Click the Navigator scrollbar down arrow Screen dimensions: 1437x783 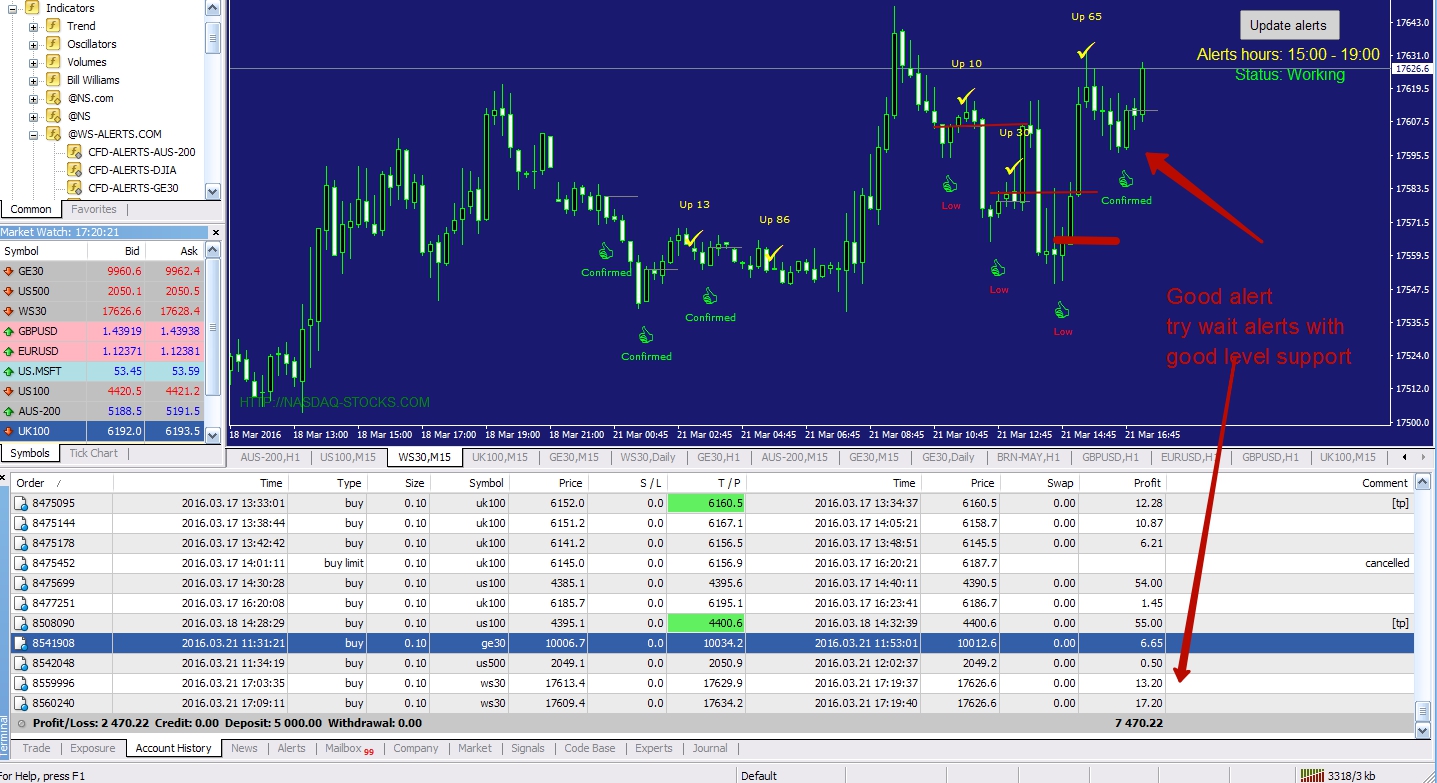pos(212,190)
